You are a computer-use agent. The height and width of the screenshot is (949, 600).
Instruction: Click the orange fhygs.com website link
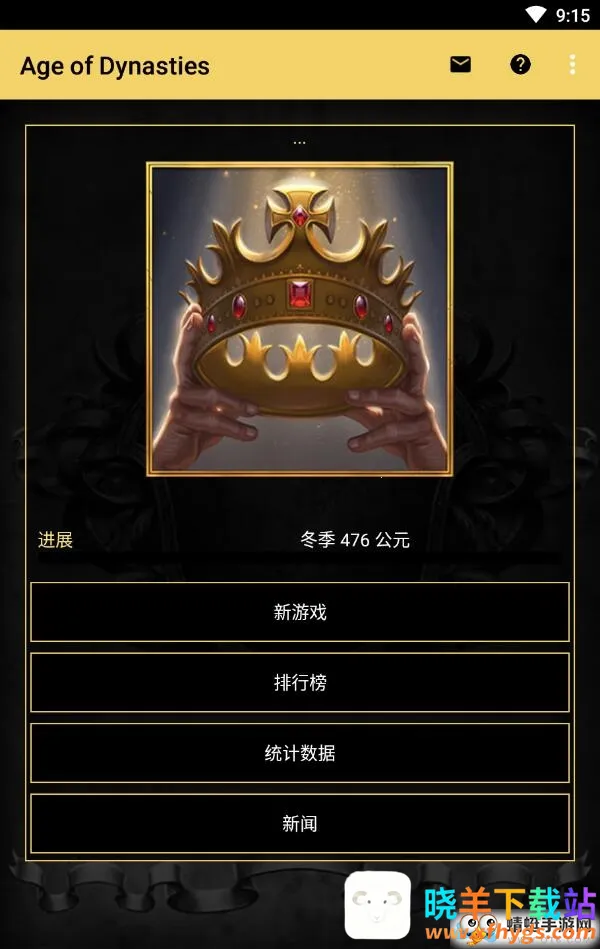[x=510, y=933]
